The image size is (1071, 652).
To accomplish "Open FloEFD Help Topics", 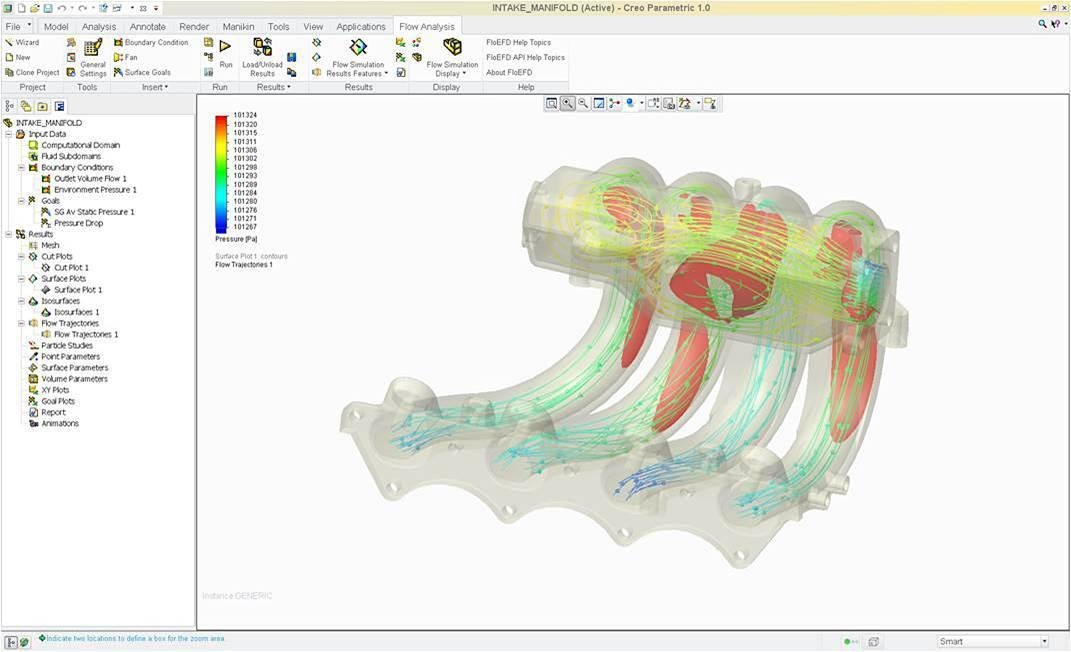I will 518,43.
